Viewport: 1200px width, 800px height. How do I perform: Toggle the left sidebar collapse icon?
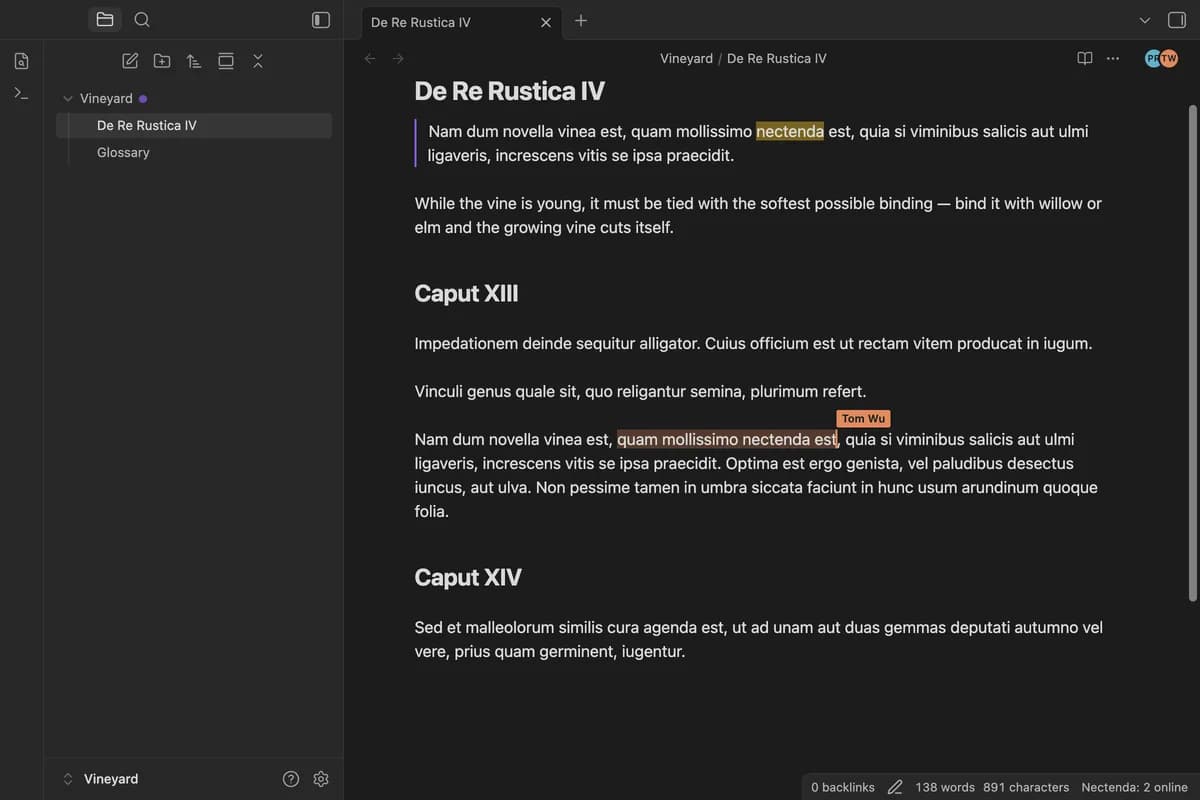[321, 20]
